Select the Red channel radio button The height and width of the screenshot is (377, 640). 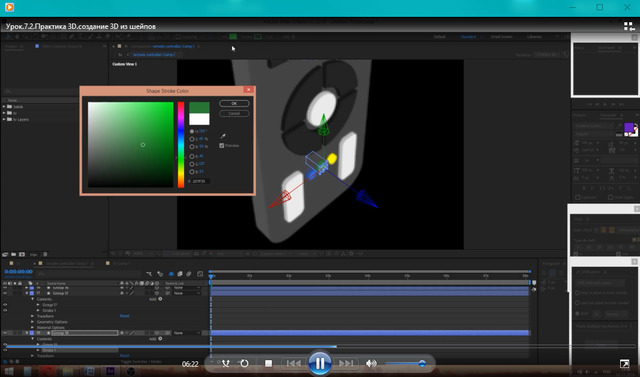(192, 156)
